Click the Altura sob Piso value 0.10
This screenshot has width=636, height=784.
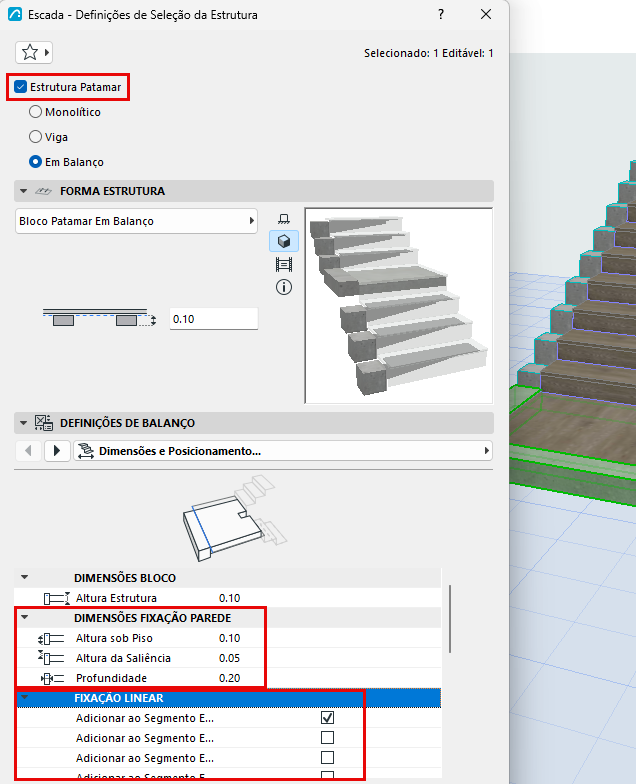point(230,638)
